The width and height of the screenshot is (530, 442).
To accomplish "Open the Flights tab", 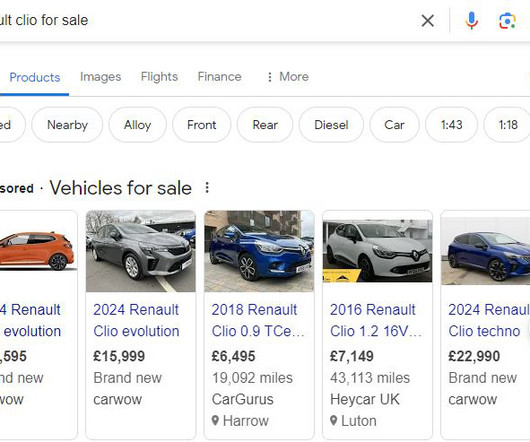I will click(159, 77).
